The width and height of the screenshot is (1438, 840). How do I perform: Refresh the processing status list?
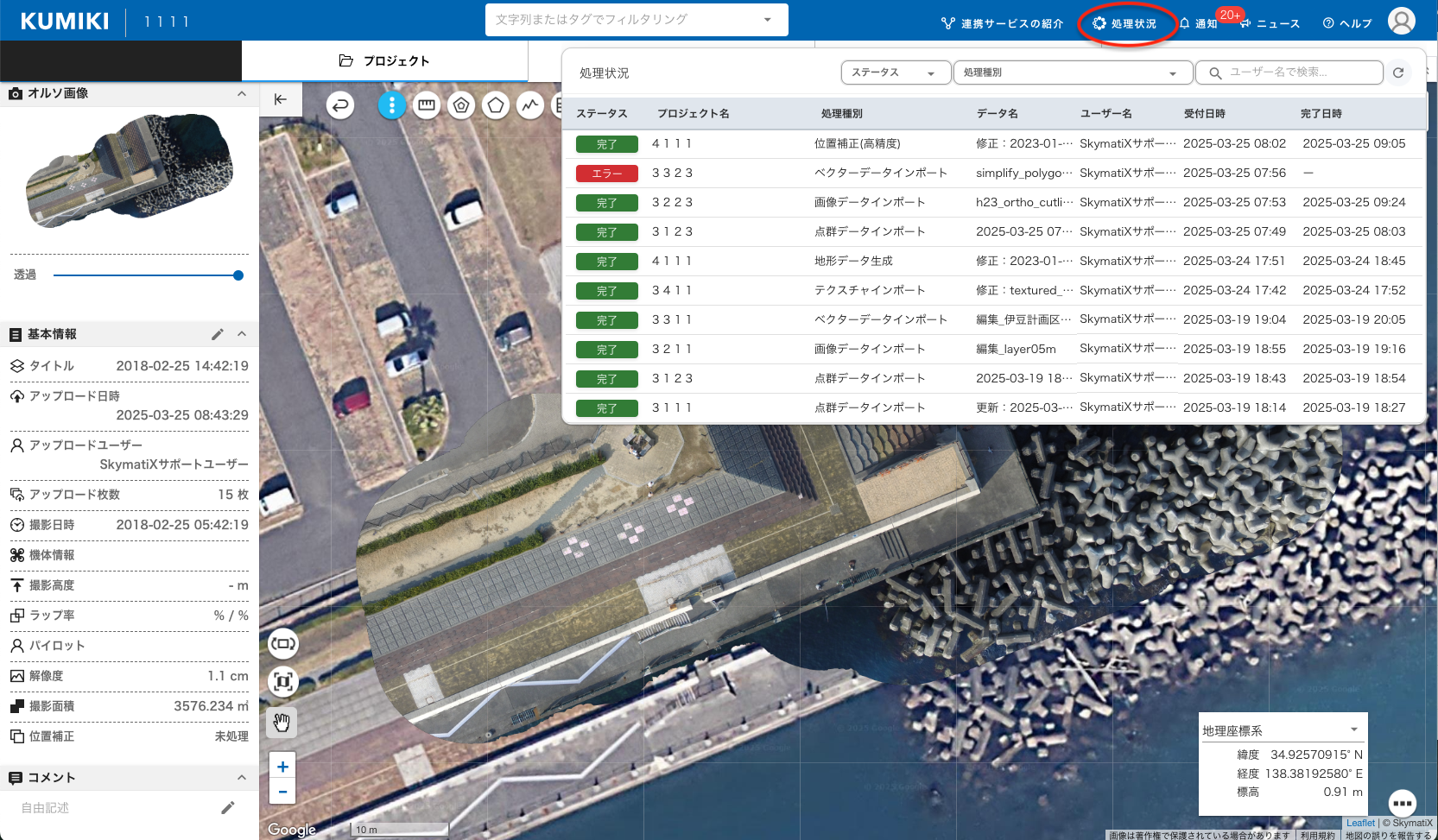[x=1398, y=73]
